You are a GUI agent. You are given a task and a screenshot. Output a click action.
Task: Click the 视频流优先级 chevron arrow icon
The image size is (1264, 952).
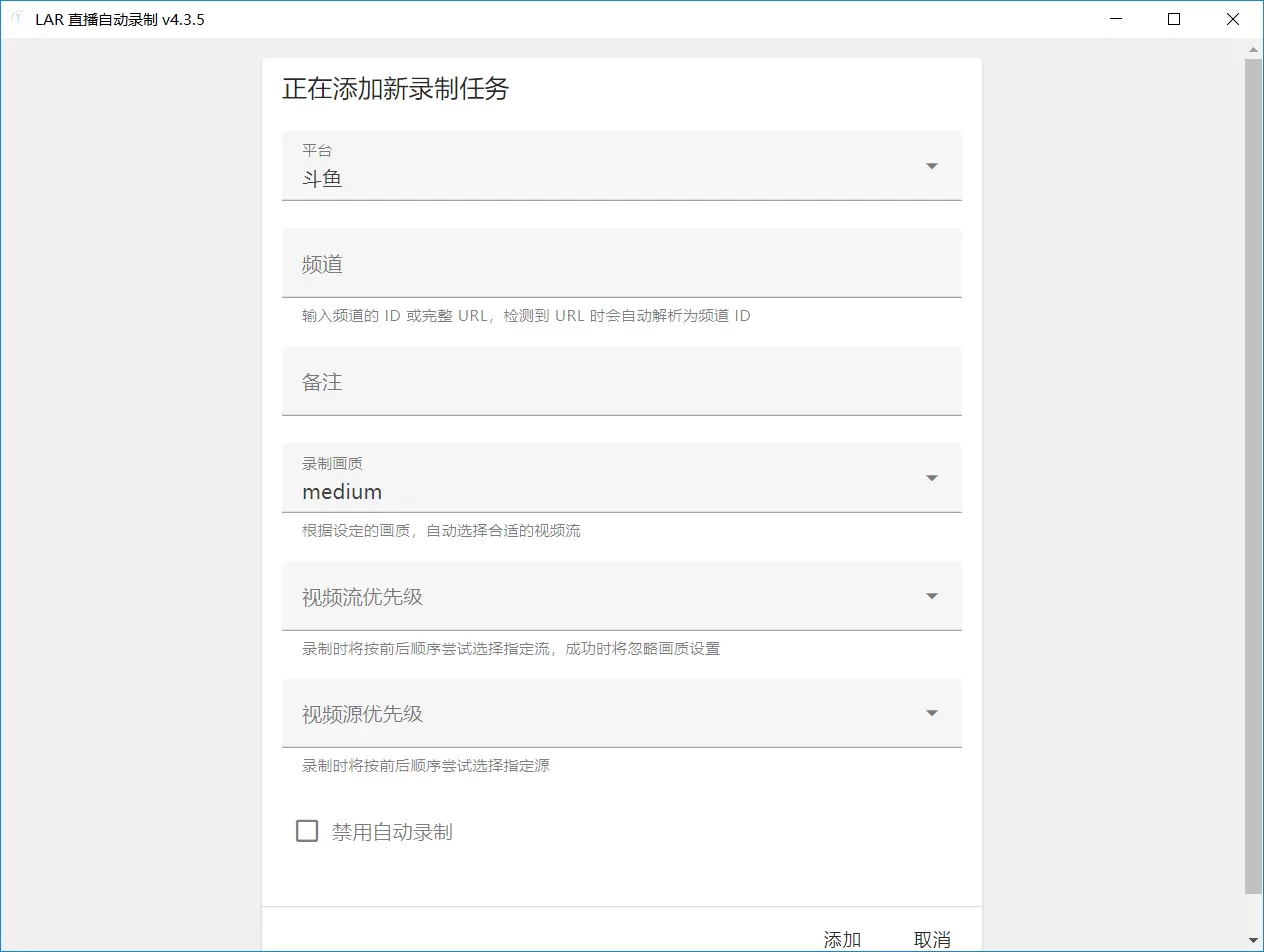point(930,595)
